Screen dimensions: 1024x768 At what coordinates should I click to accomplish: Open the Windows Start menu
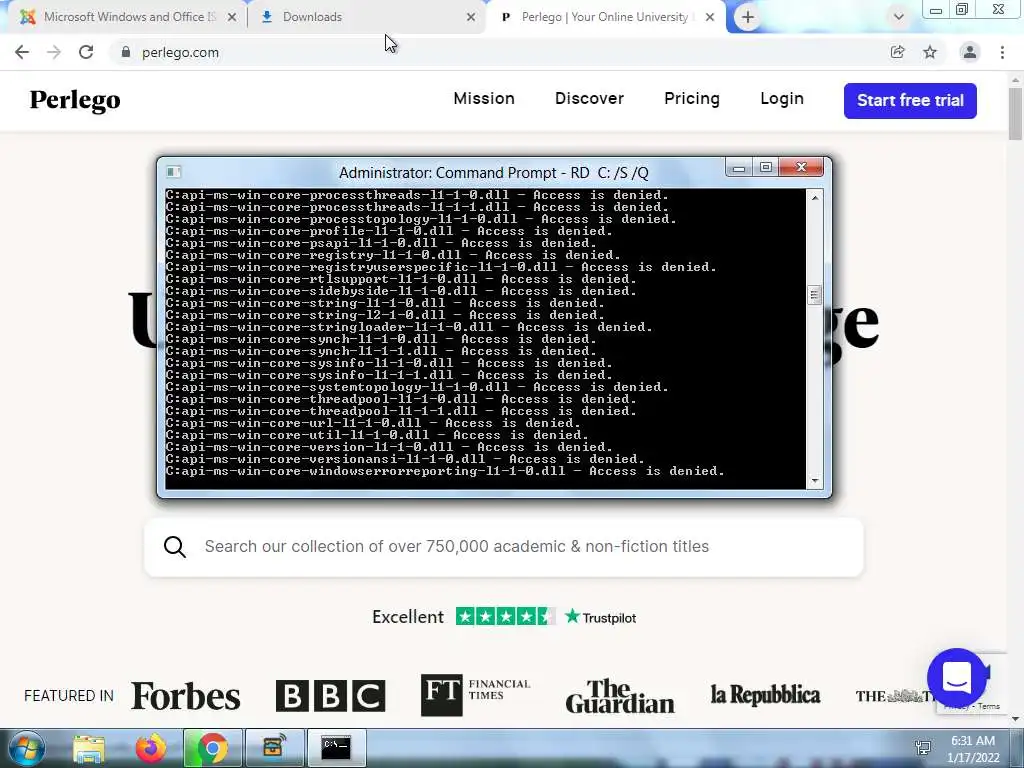coord(25,748)
